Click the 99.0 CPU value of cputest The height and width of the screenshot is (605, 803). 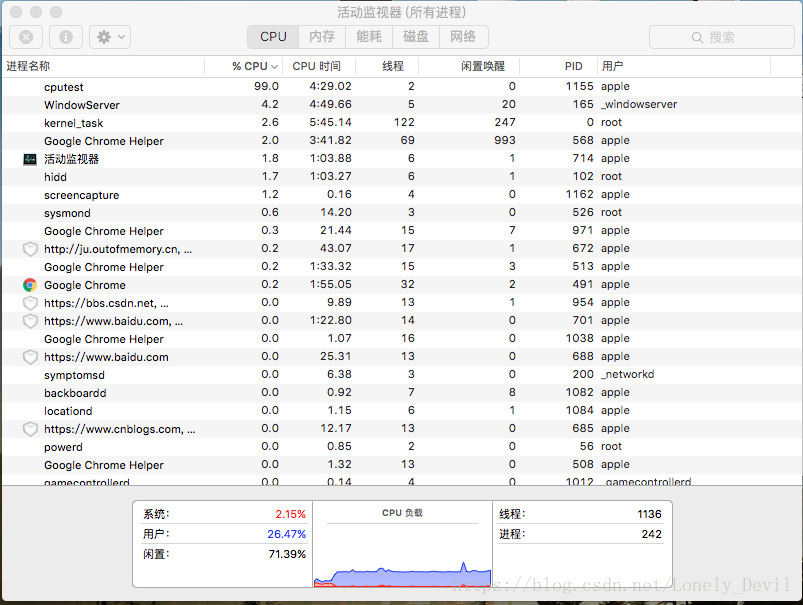(266, 86)
